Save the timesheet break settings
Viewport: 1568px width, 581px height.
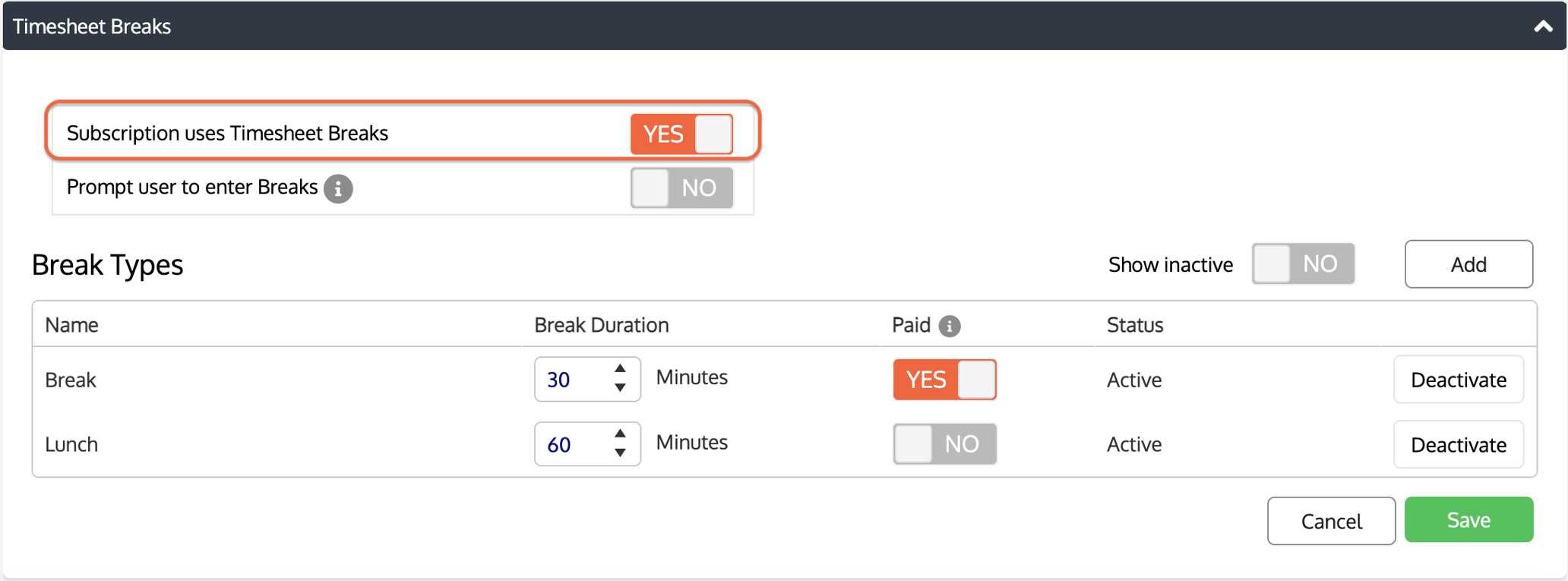[1468, 519]
